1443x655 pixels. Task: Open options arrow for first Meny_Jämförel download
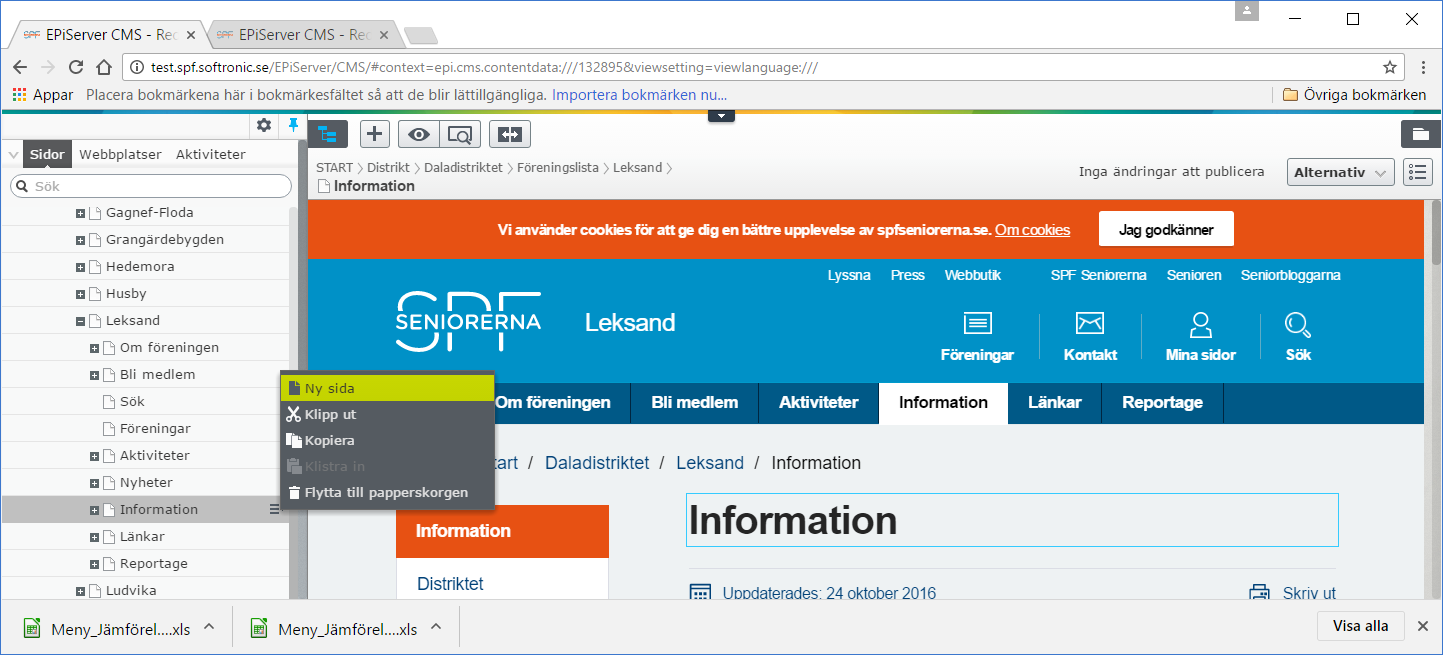[209, 628]
